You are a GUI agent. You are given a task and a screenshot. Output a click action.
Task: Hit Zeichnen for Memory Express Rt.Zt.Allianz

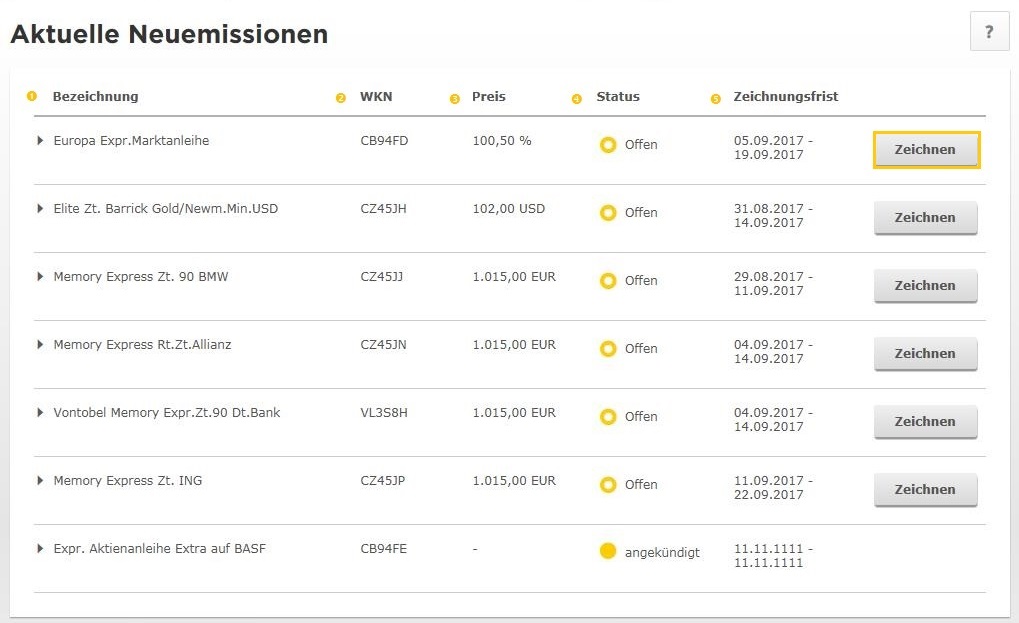pos(925,353)
